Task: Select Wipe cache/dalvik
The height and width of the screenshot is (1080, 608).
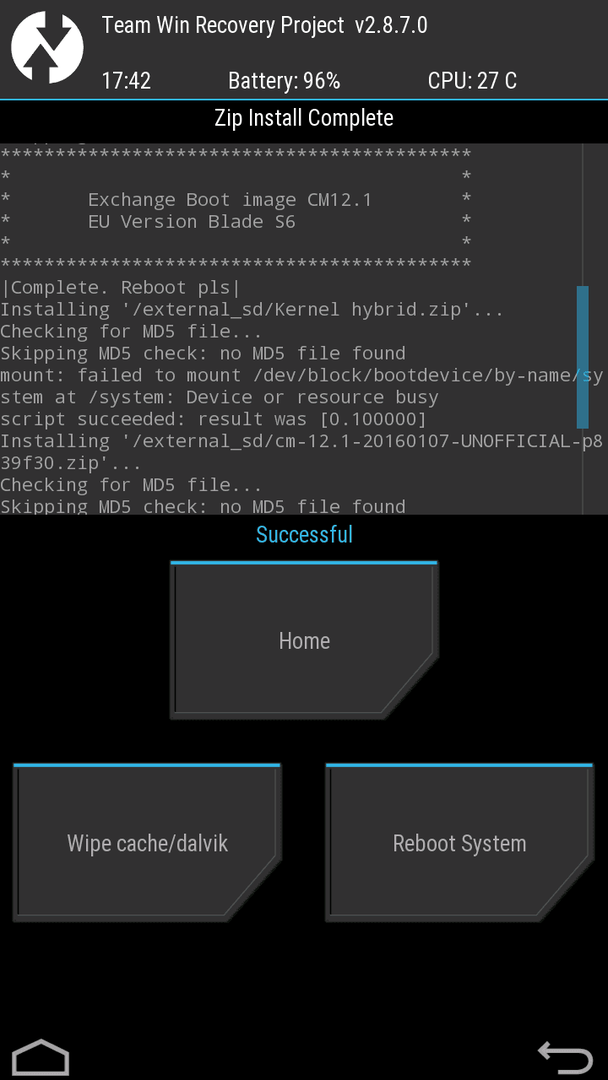Action: coord(147,842)
